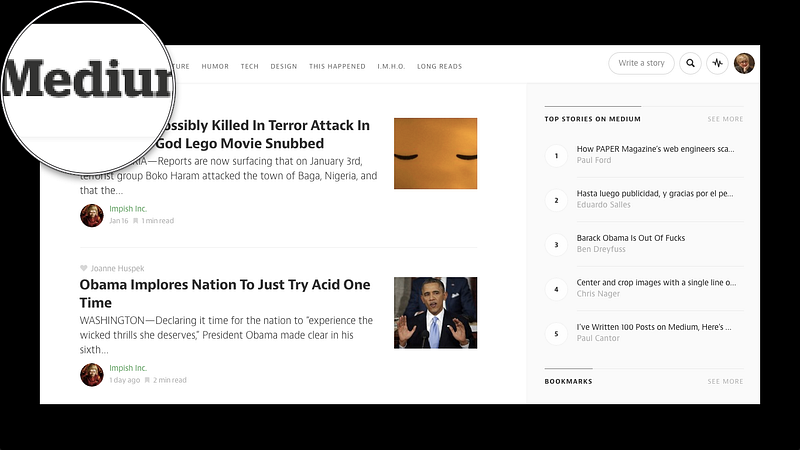Click See More beside Top Stories
The height and width of the screenshot is (450, 800).
pyautogui.click(x=725, y=119)
